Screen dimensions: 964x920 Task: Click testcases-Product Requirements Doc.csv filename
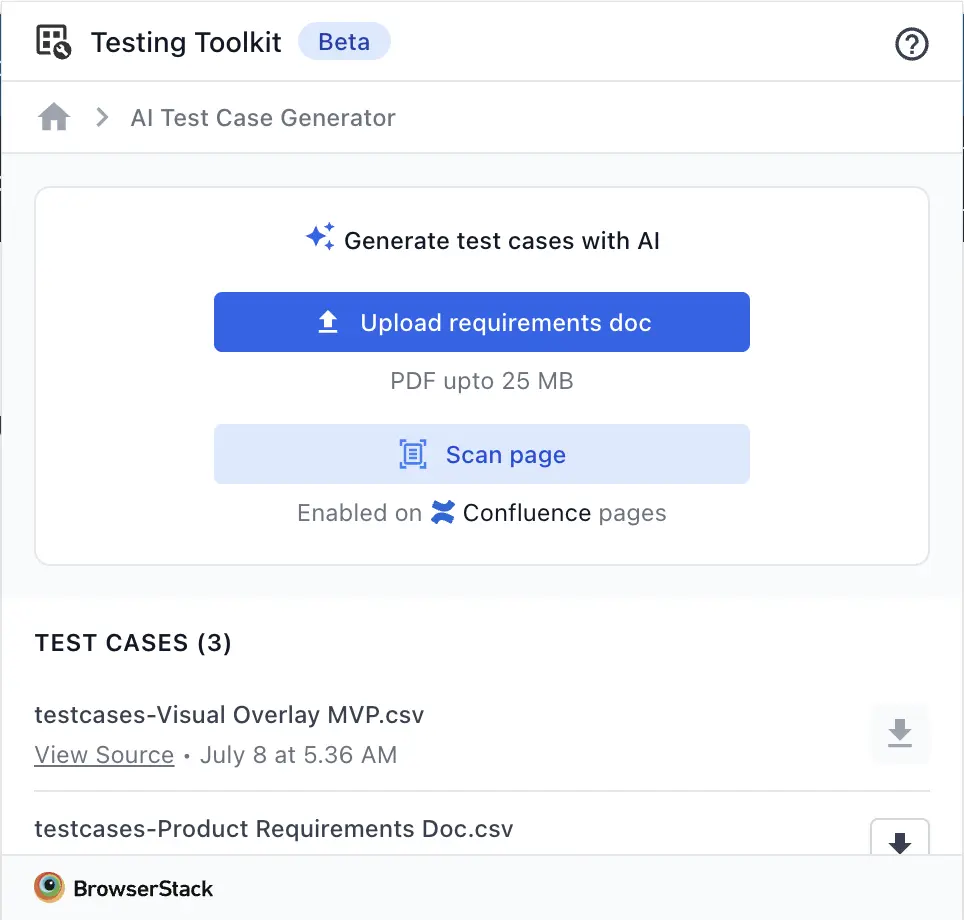(274, 829)
